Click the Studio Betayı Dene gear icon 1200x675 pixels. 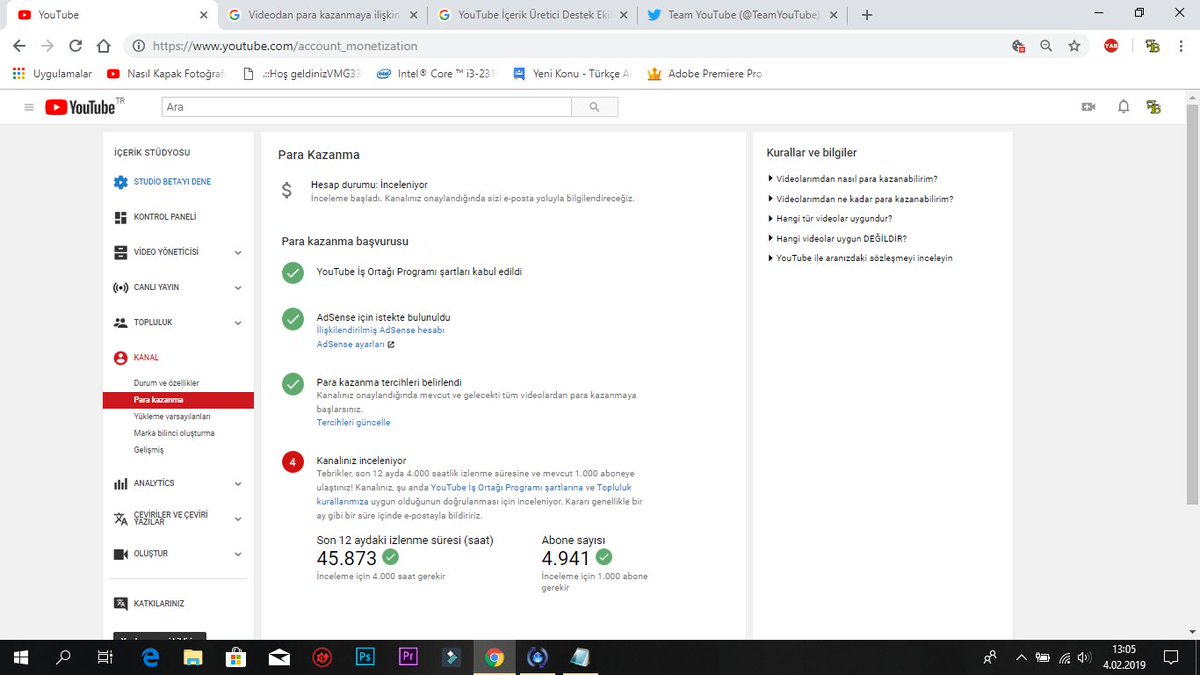coord(120,182)
